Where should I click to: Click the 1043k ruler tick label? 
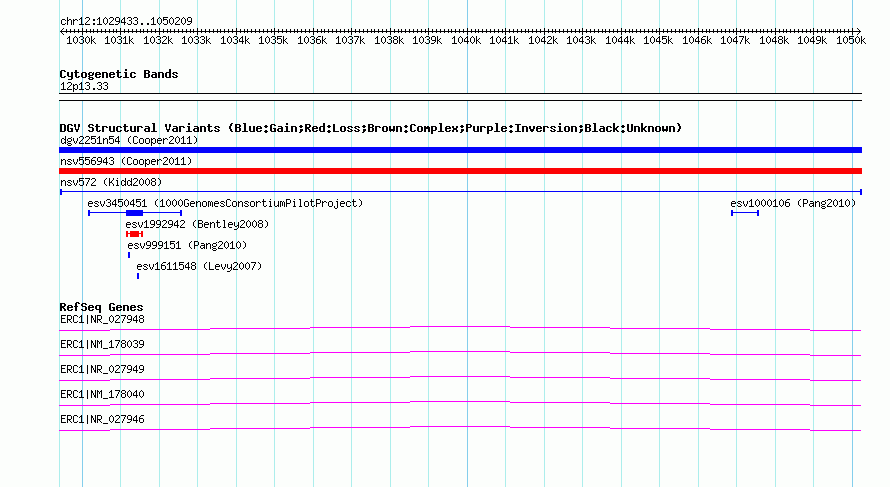pyautogui.click(x=581, y=41)
